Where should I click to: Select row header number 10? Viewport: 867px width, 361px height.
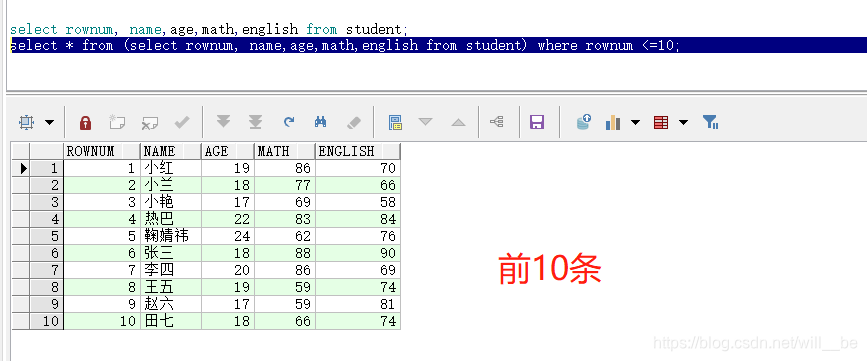pos(47,321)
